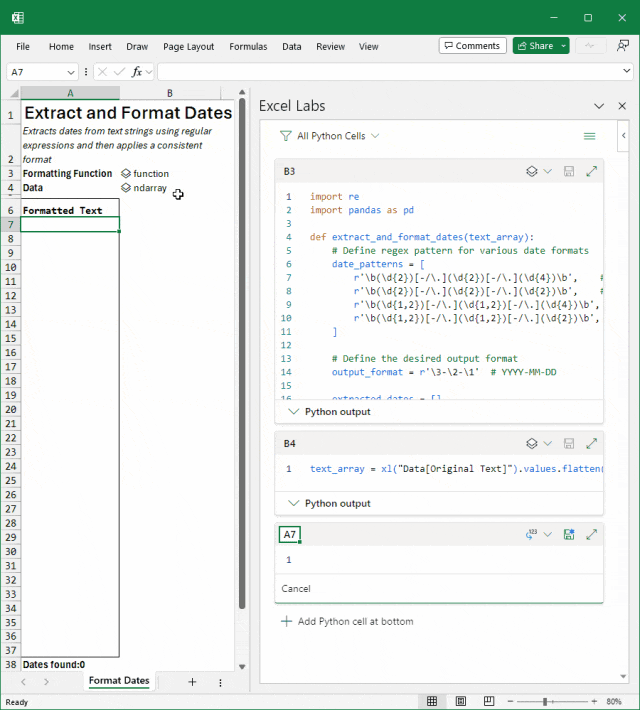This screenshot has width=640, height=710.
Task: Expand the B3 code cell editor
Action: tap(591, 172)
